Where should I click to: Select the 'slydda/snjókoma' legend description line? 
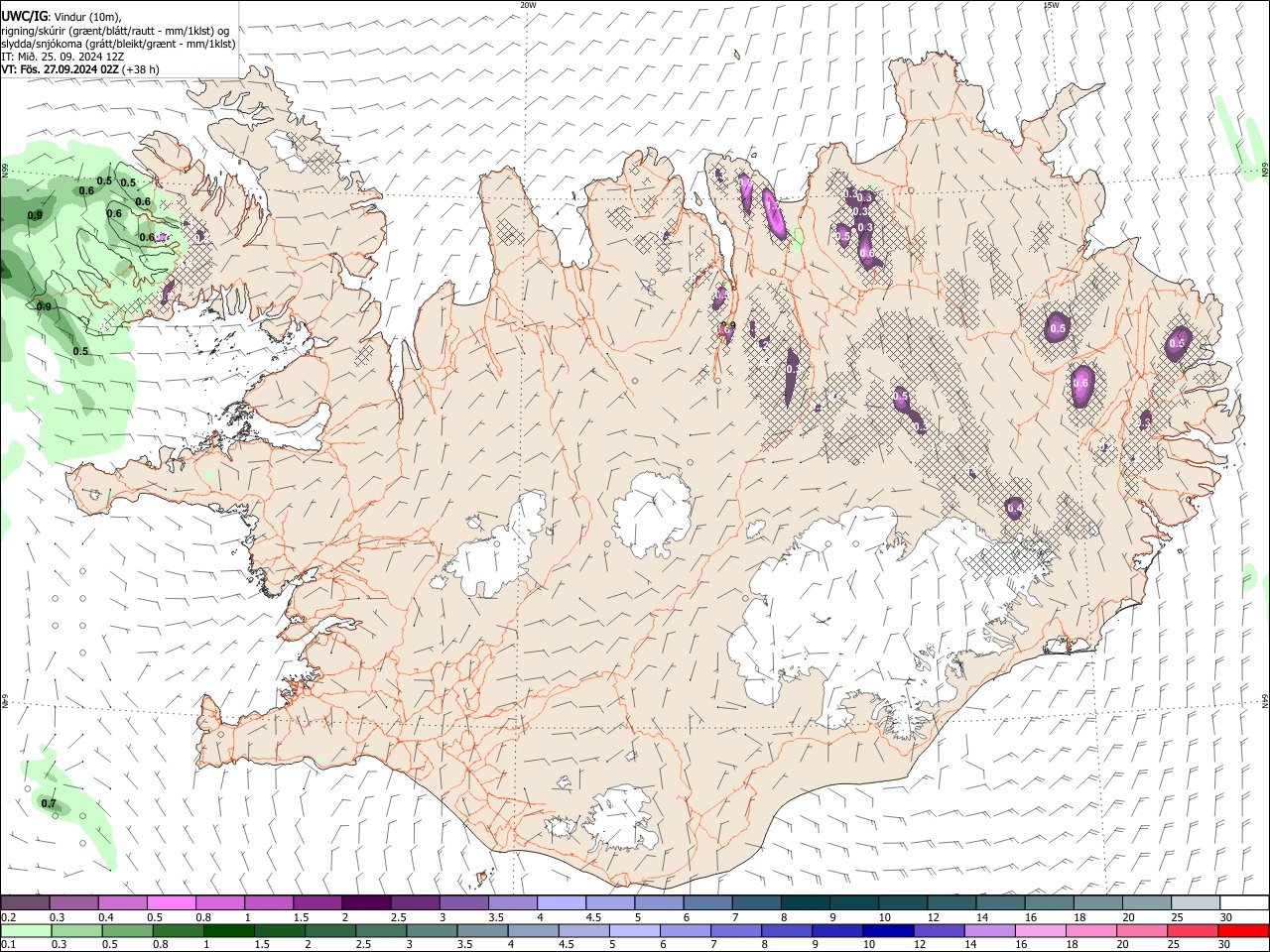(118, 44)
